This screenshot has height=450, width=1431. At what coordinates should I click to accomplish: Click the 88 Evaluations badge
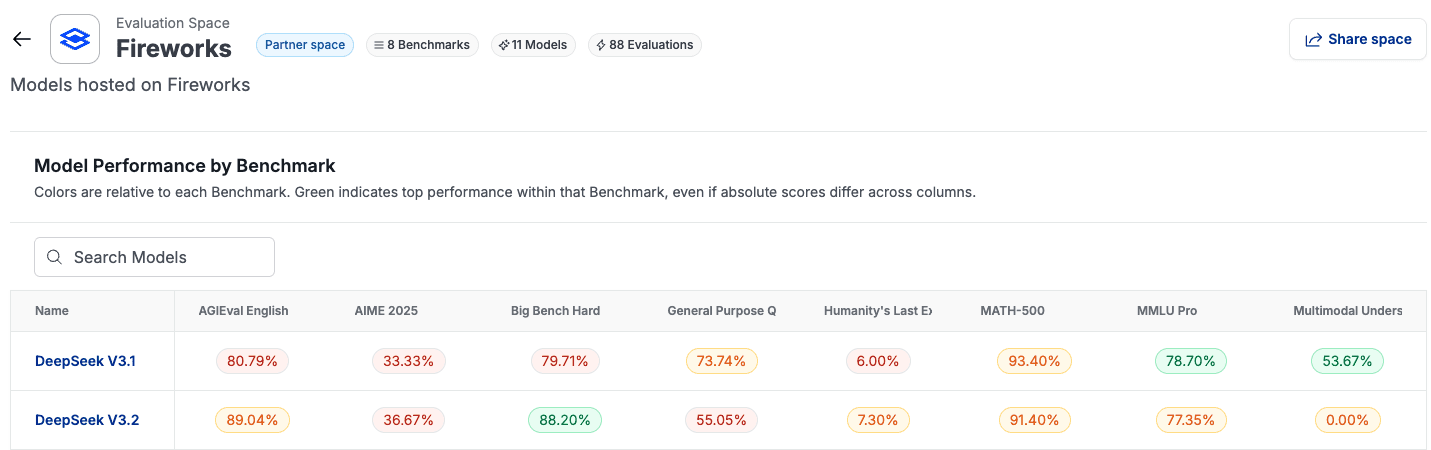coord(644,45)
